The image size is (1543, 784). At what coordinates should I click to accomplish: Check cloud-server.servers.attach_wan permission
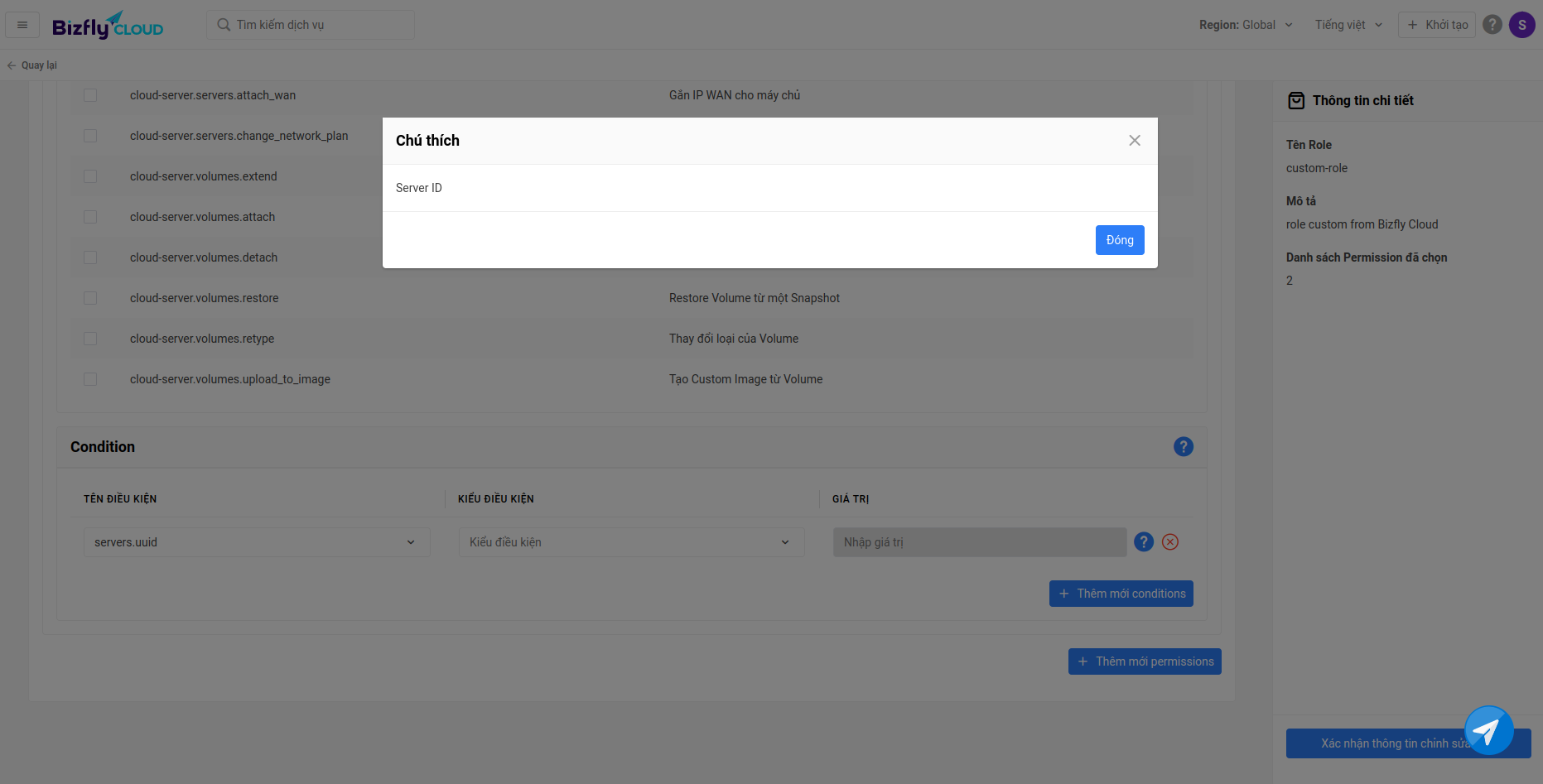(90, 95)
